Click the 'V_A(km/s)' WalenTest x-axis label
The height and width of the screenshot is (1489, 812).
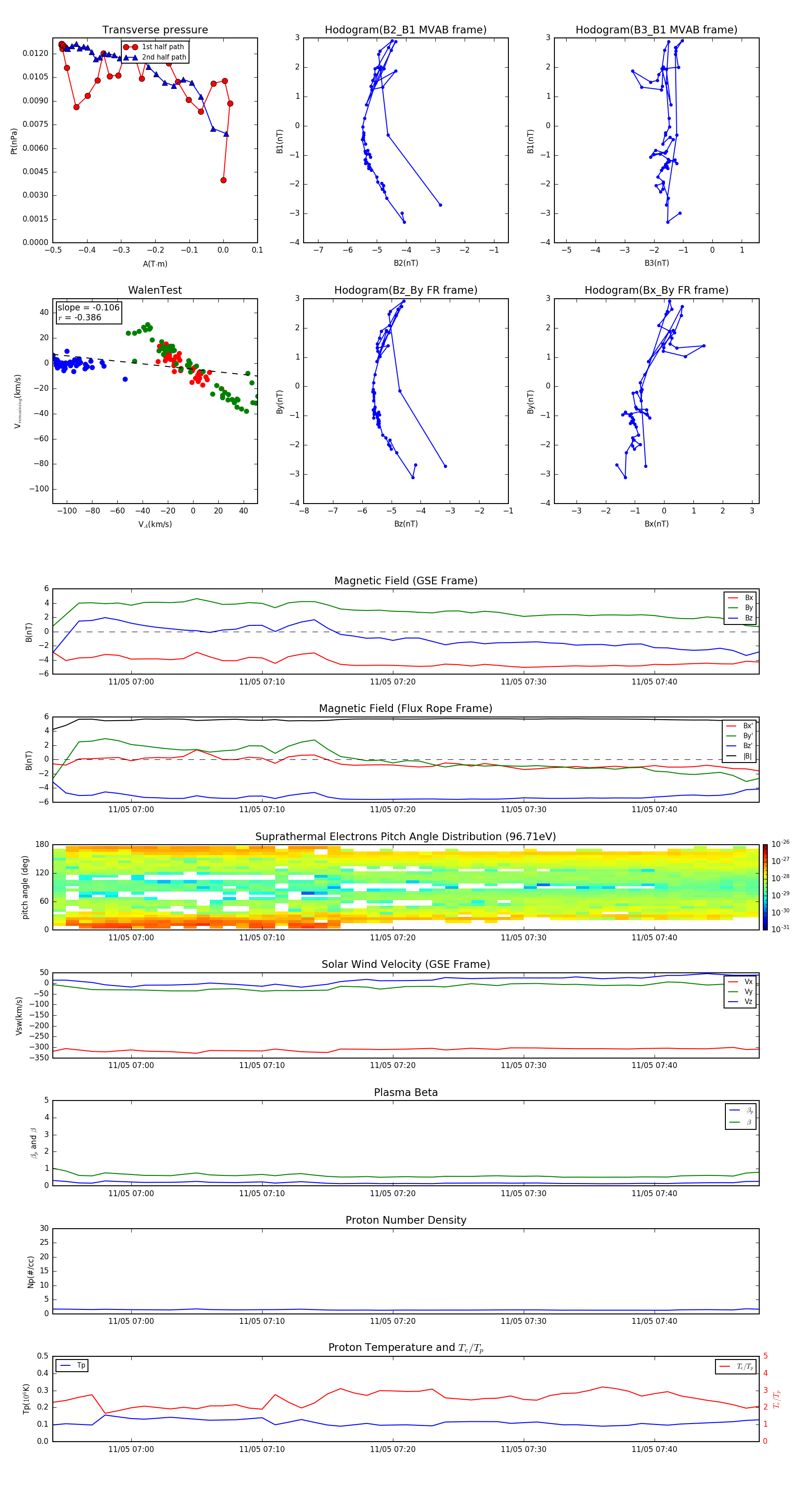155,524
